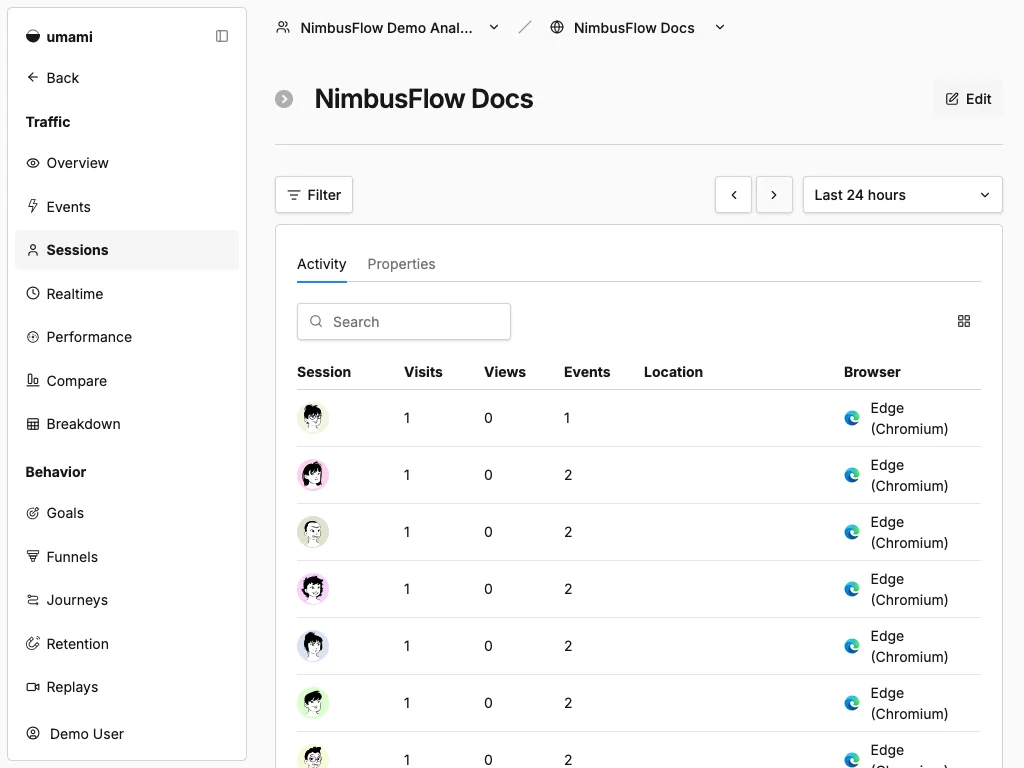
Task: Open the Compare page
Action: (x=127, y=381)
